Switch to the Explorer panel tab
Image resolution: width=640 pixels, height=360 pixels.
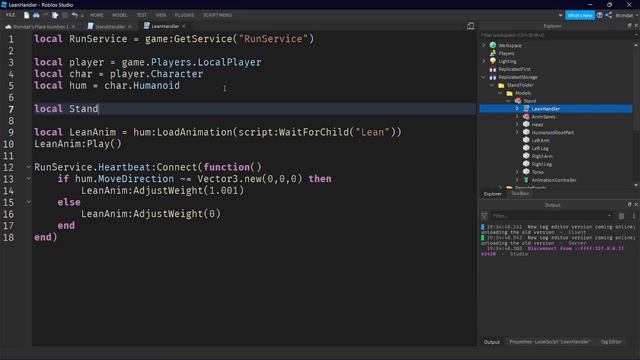(x=493, y=194)
